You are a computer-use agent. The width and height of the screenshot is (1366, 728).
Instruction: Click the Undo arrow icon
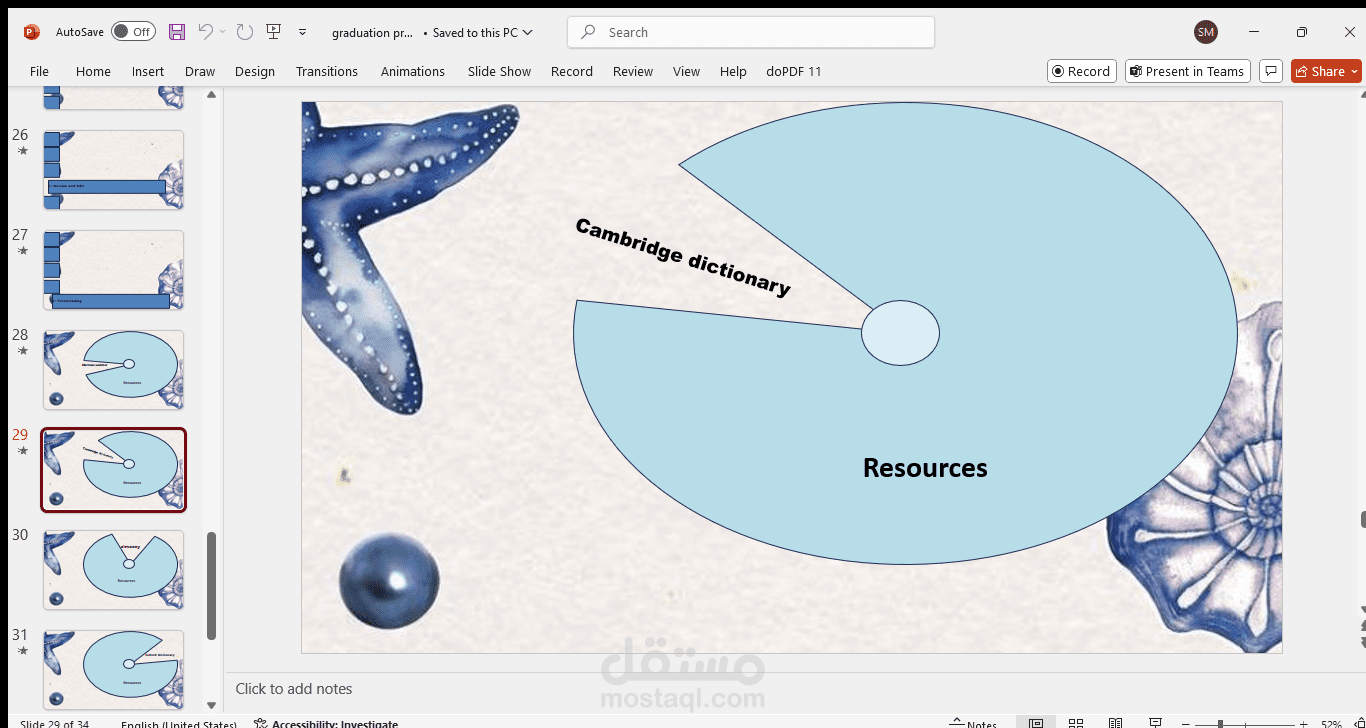(x=205, y=32)
